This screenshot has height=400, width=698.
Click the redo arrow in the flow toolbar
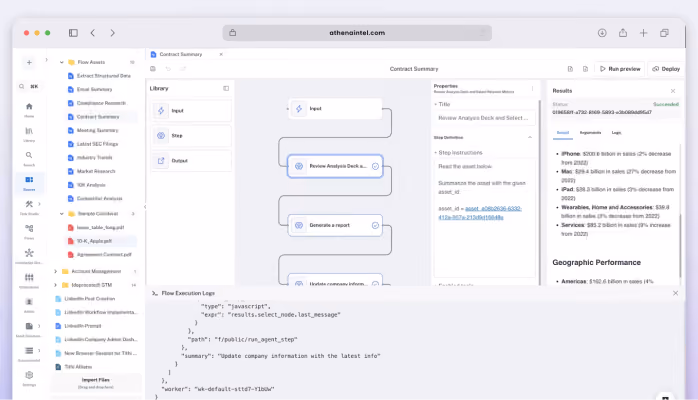point(183,69)
